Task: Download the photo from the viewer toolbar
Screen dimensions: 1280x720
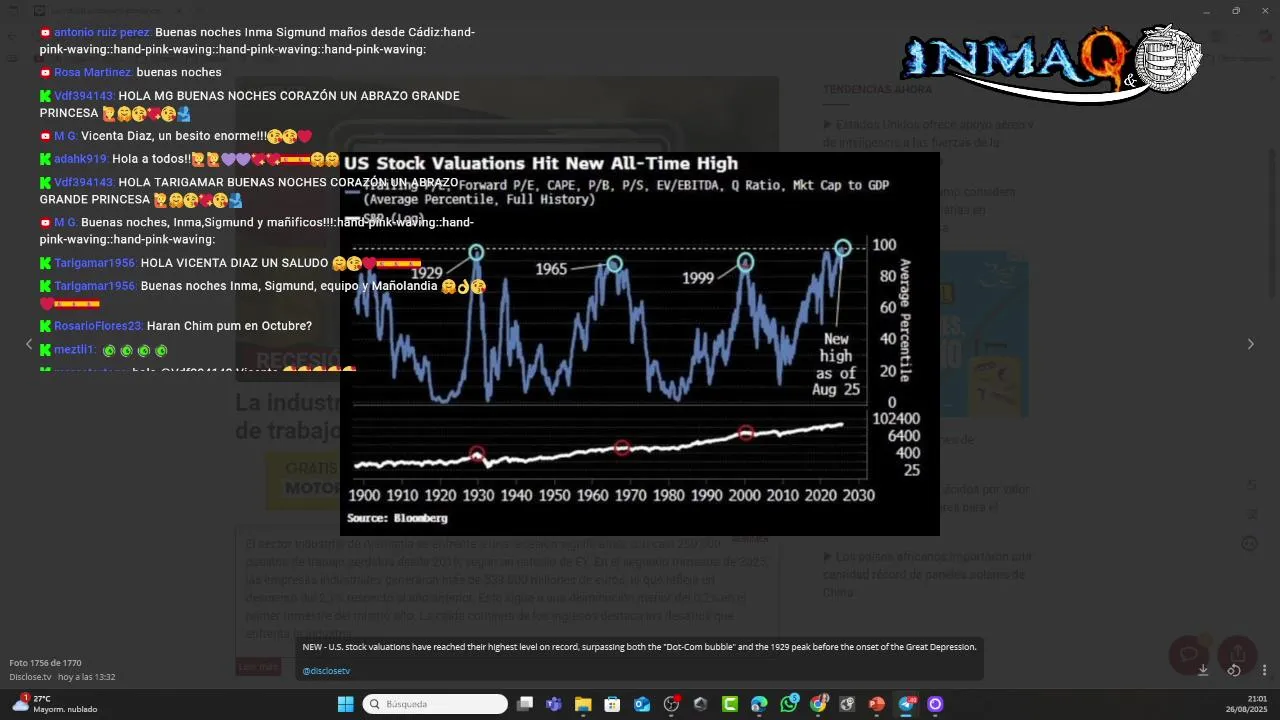Action: coord(1203,670)
